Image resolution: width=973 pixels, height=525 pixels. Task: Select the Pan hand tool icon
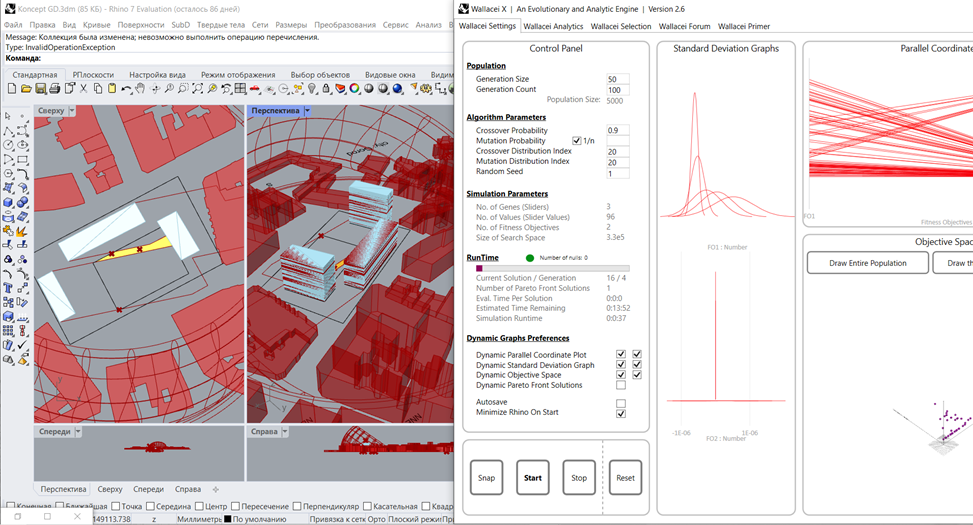140,89
